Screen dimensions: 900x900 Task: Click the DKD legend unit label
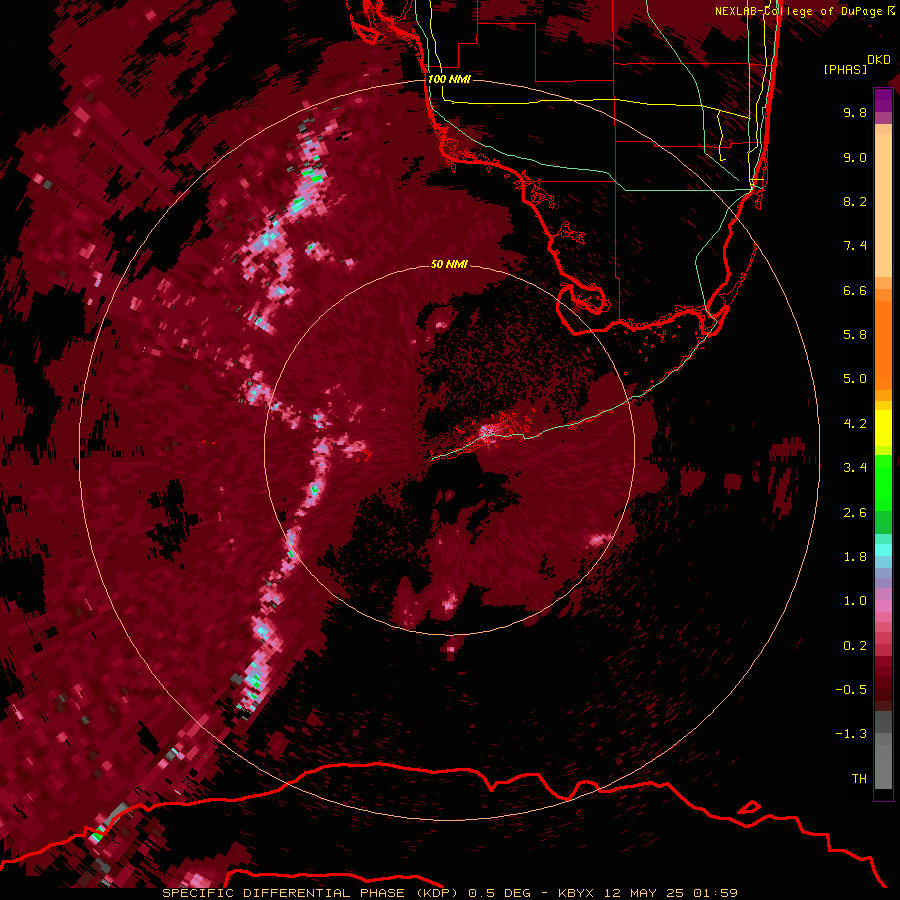(879, 60)
